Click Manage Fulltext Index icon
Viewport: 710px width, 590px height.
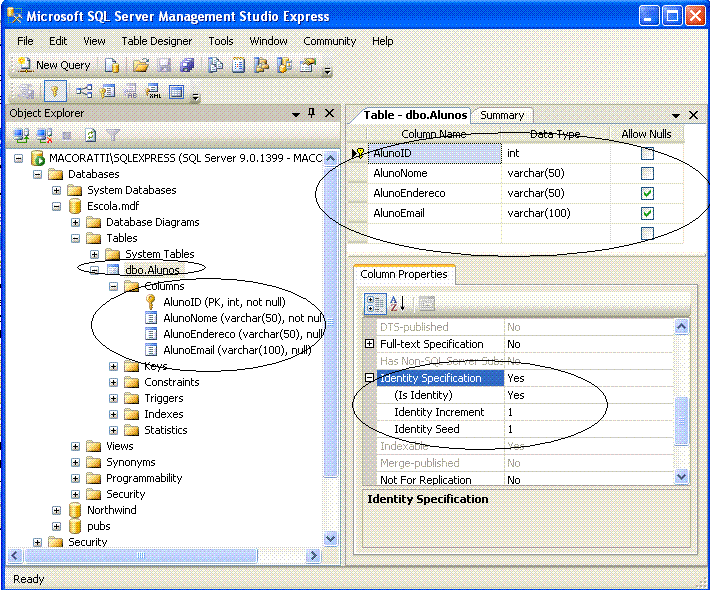point(131,91)
